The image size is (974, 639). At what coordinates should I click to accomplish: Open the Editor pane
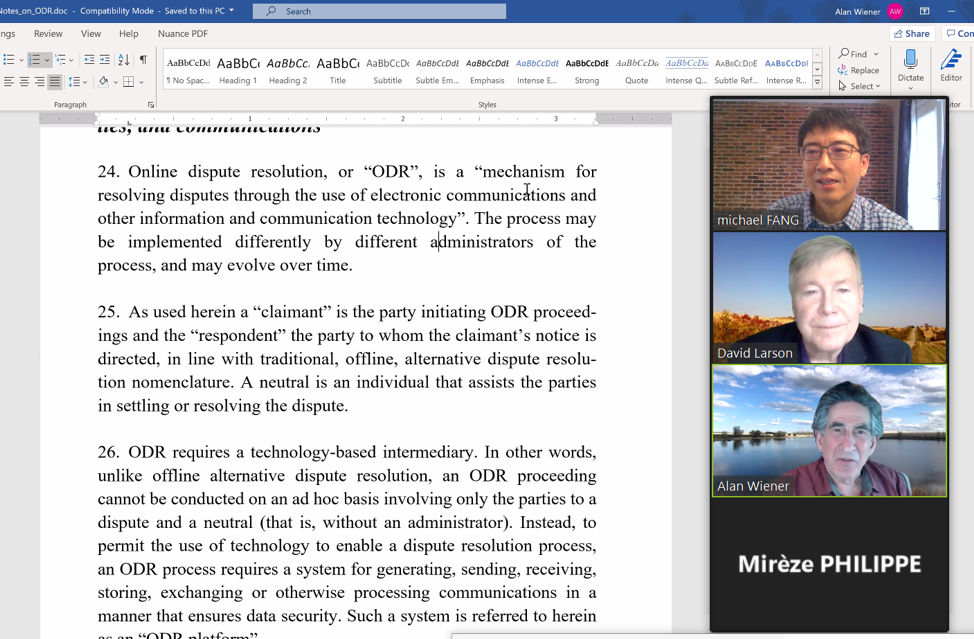[x=951, y=66]
